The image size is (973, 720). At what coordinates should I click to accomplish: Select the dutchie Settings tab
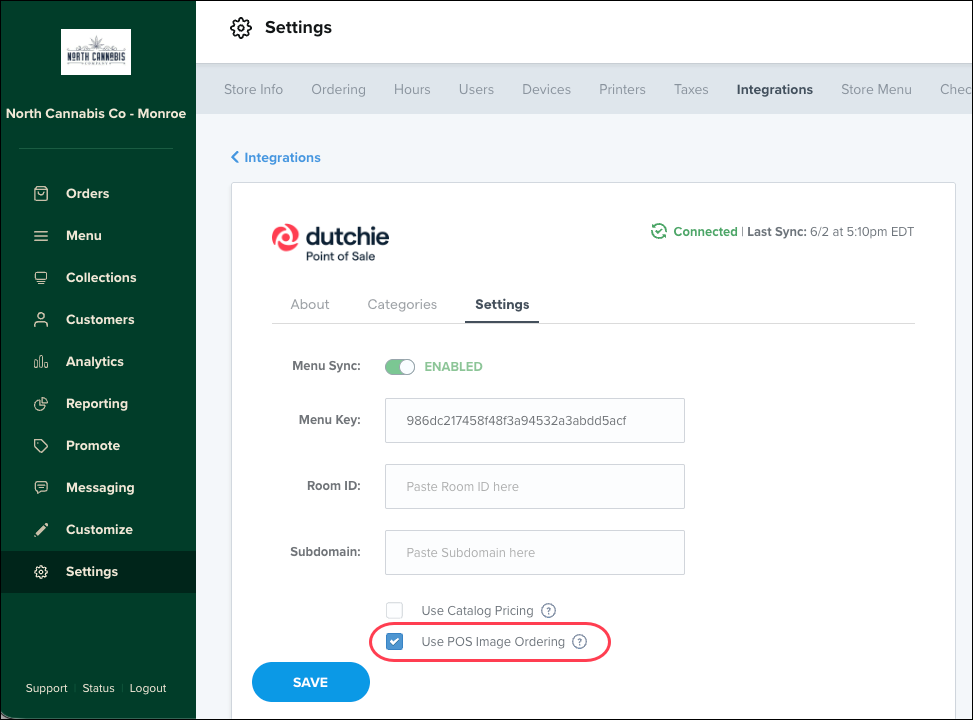(x=502, y=305)
